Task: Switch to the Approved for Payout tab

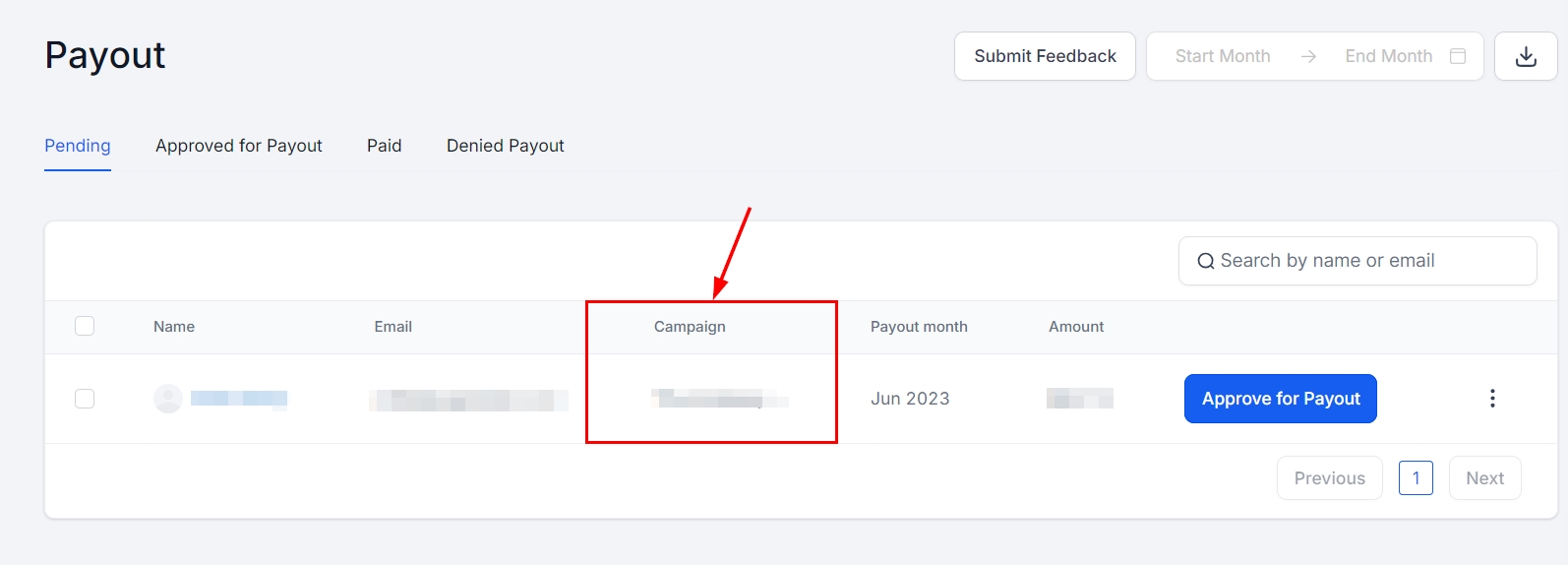Action: click(239, 146)
